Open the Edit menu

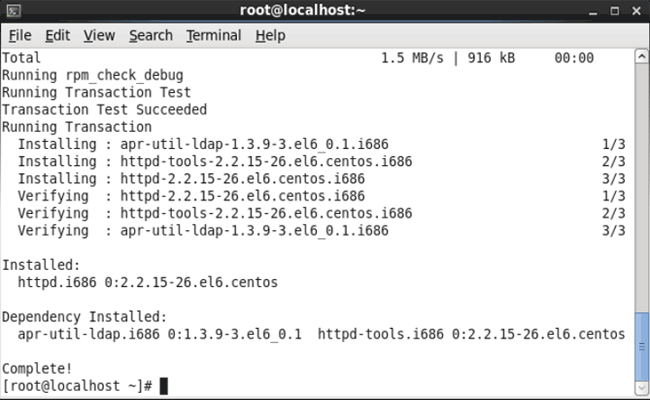(57, 35)
